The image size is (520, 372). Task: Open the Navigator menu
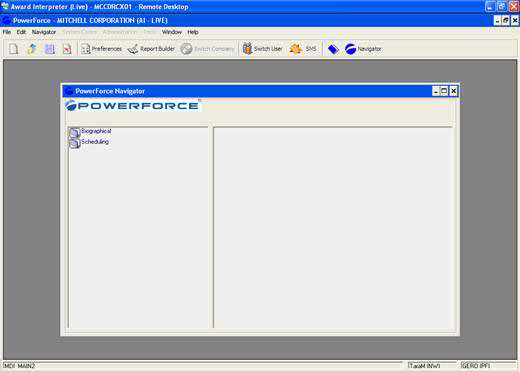[x=44, y=32]
